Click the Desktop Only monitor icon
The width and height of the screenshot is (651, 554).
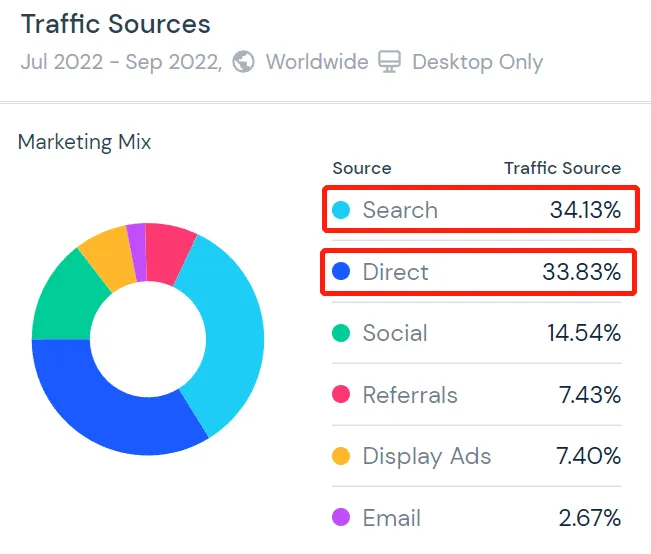[x=389, y=61]
